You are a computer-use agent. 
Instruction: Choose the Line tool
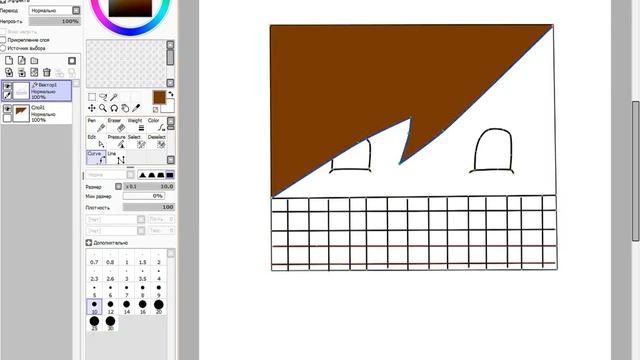[x=116, y=158]
